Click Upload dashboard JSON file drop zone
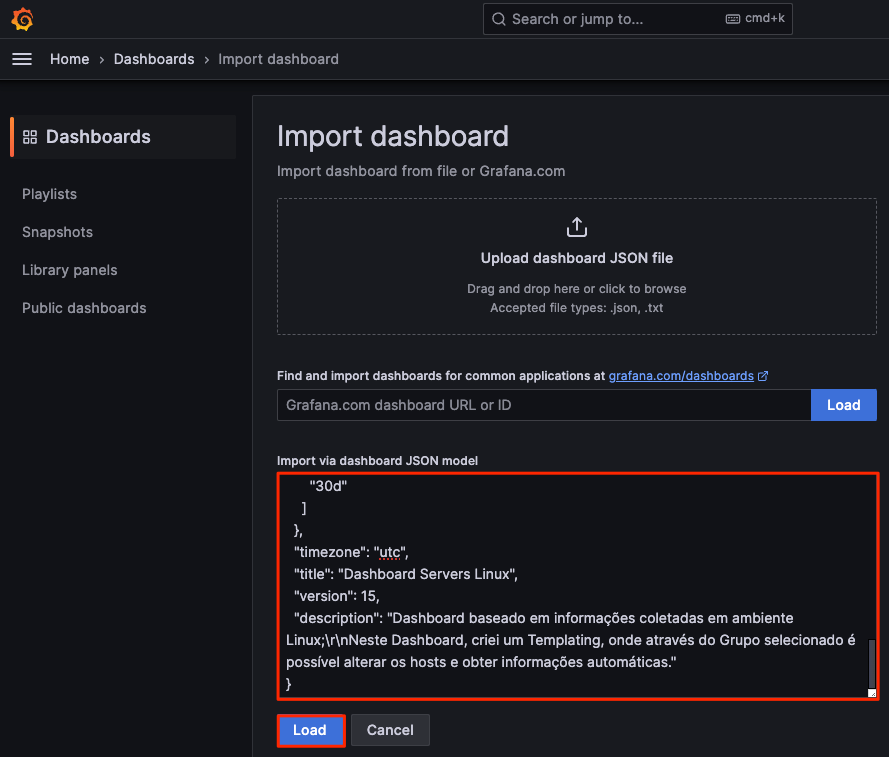Viewport: 889px width, 757px height. click(x=577, y=267)
